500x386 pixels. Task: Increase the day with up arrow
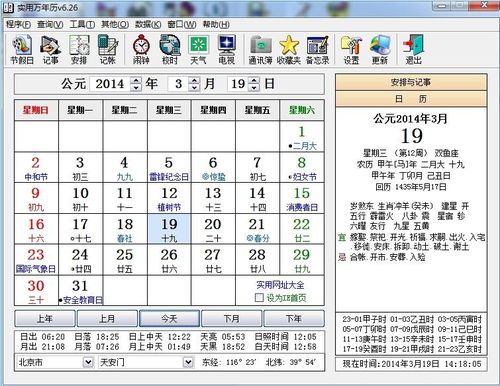(x=254, y=80)
